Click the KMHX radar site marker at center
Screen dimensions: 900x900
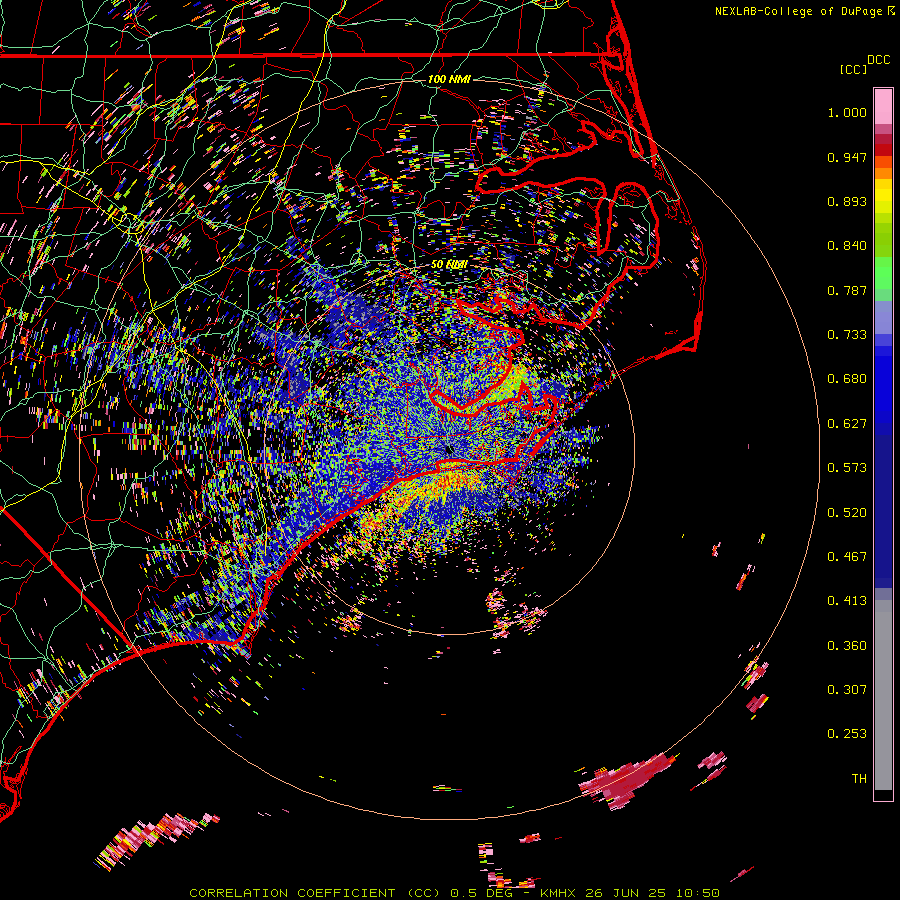coord(449,449)
